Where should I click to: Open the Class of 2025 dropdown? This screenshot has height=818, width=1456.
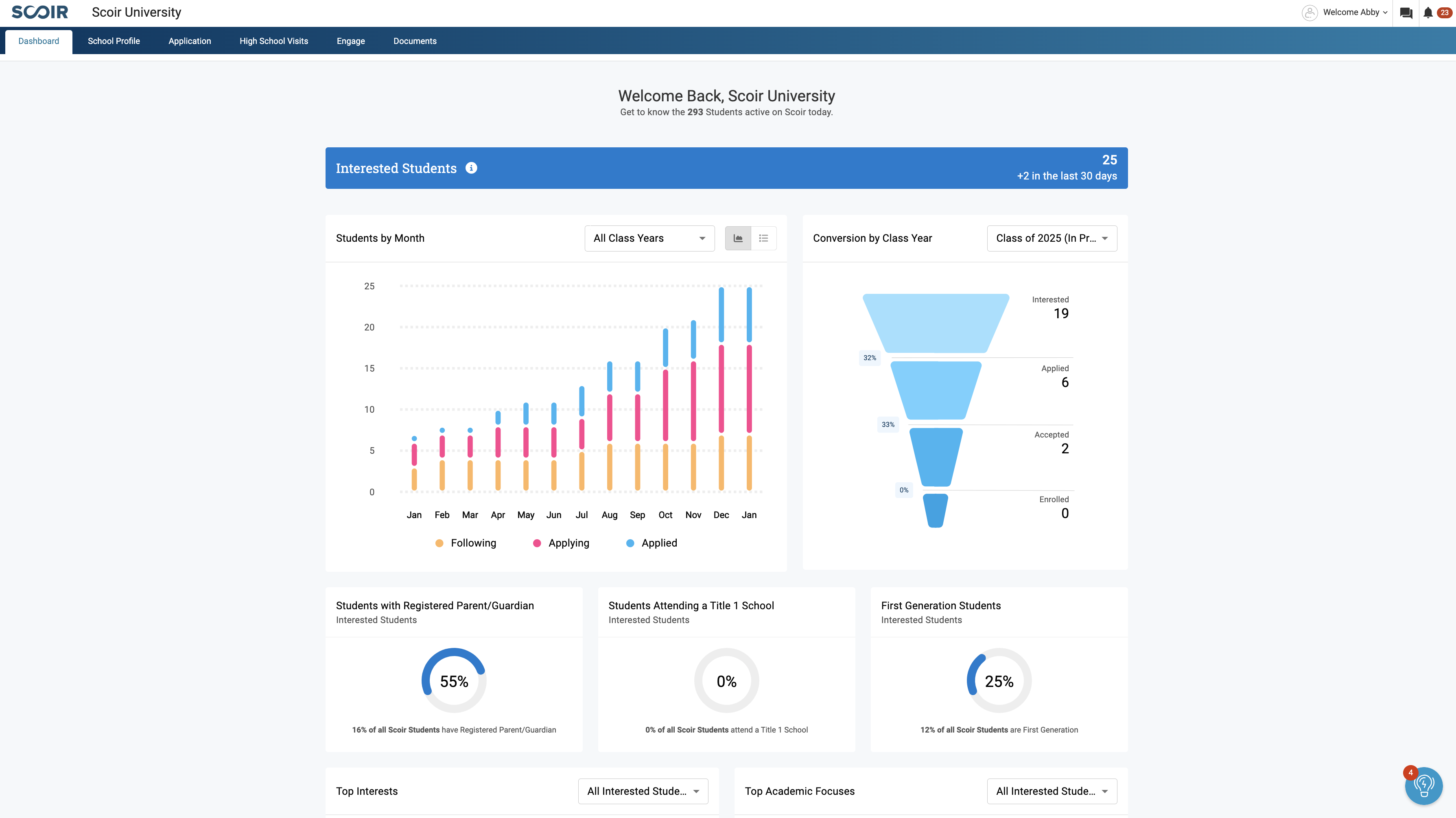(x=1051, y=238)
